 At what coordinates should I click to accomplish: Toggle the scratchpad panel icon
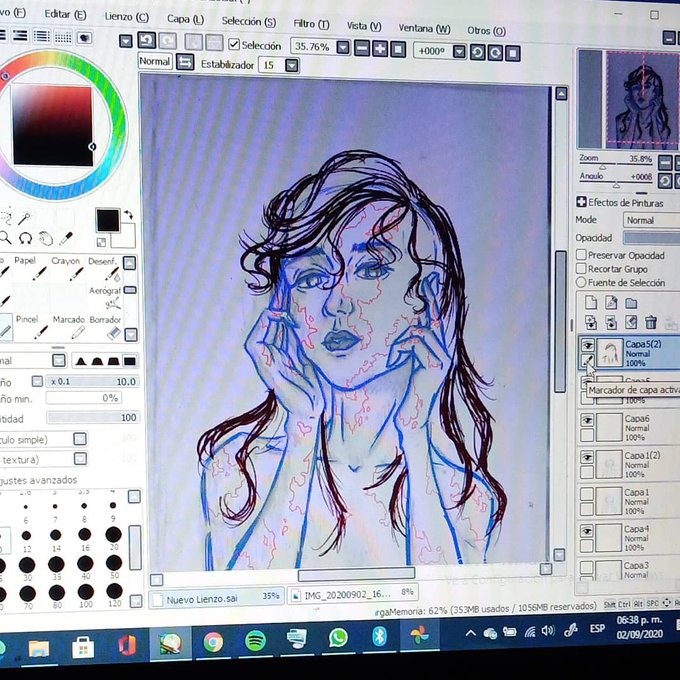coord(84,38)
